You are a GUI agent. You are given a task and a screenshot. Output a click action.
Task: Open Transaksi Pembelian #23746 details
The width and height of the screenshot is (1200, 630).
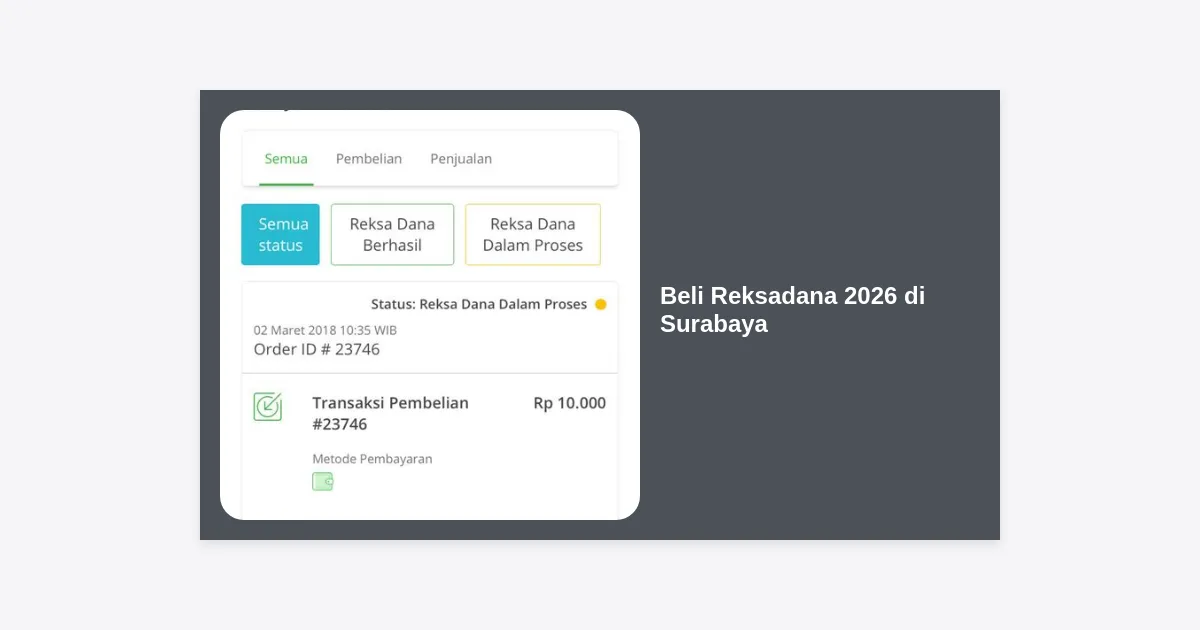pos(390,413)
